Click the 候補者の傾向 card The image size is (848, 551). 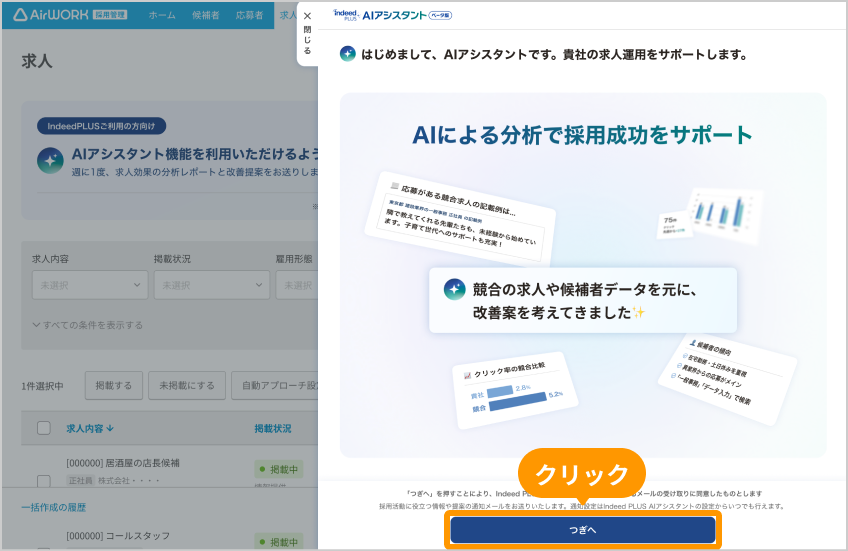click(x=727, y=379)
